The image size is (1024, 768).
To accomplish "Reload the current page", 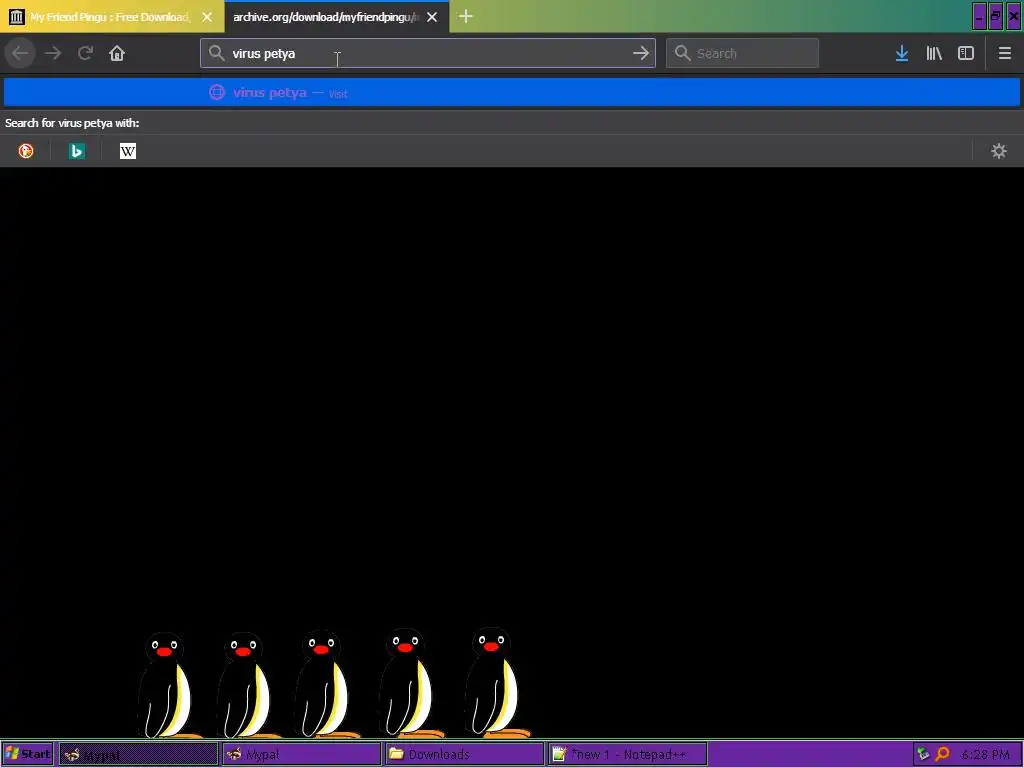I will pyautogui.click(x=85, y=53).
